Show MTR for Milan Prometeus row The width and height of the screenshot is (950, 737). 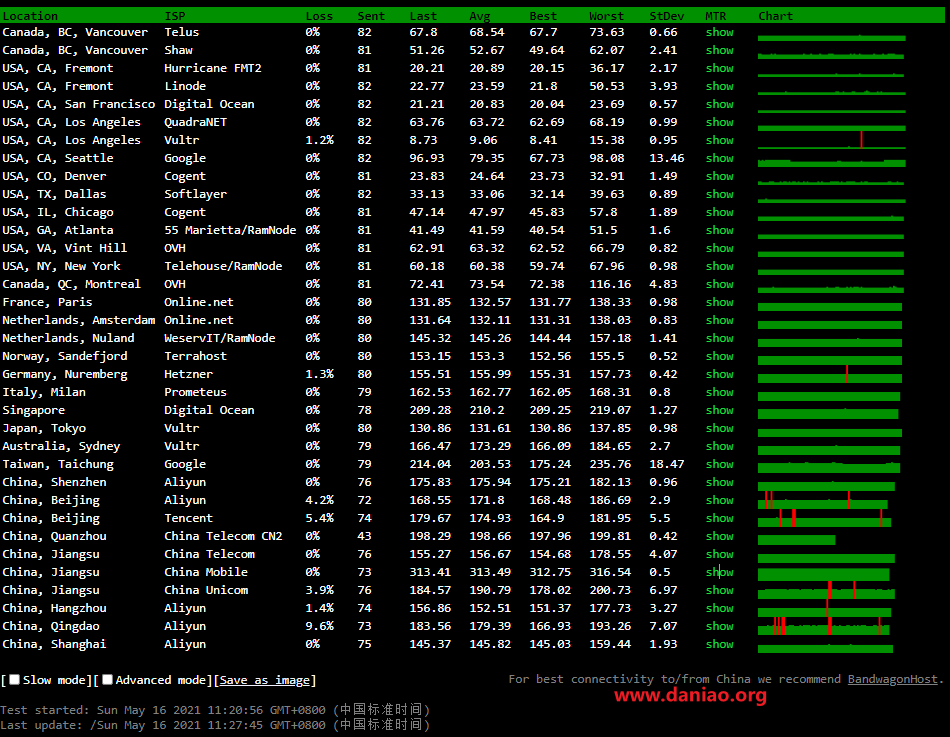point(720,392)
